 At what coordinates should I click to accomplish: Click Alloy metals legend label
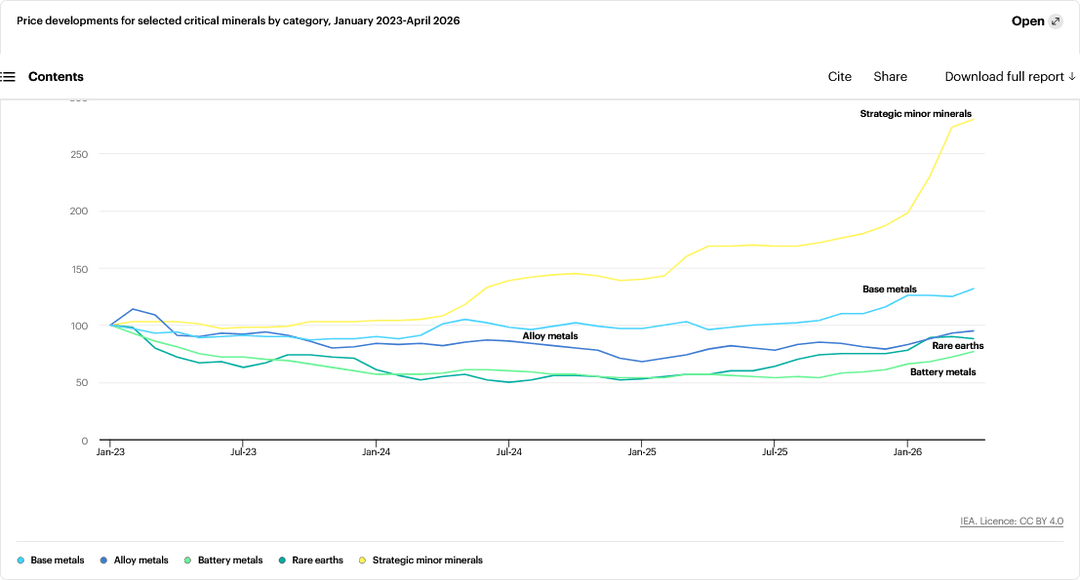click(141, 561)
